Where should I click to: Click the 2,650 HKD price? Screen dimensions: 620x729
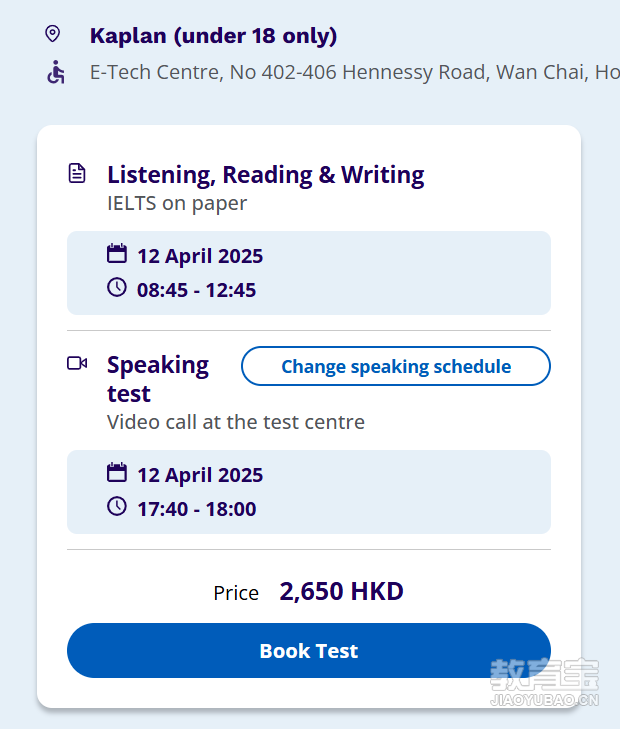point(342,591)
